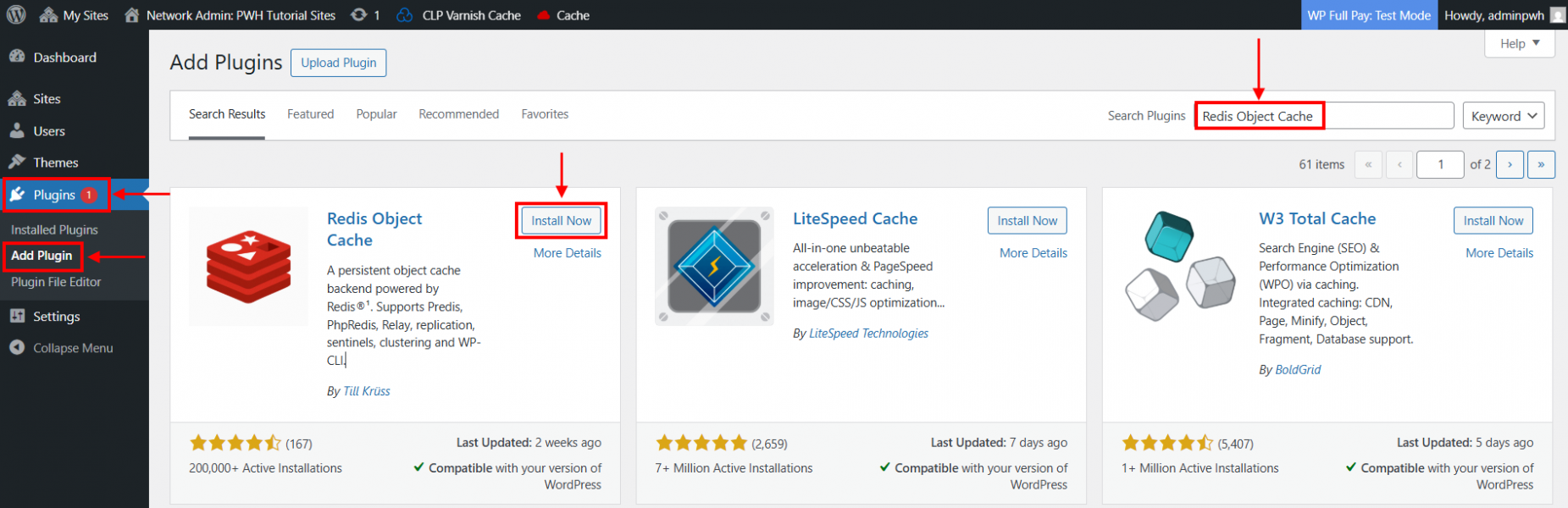Open Redis Object Cache plugin title
The width and height of the screenshot is (1568, 508).
pos(374,229)
